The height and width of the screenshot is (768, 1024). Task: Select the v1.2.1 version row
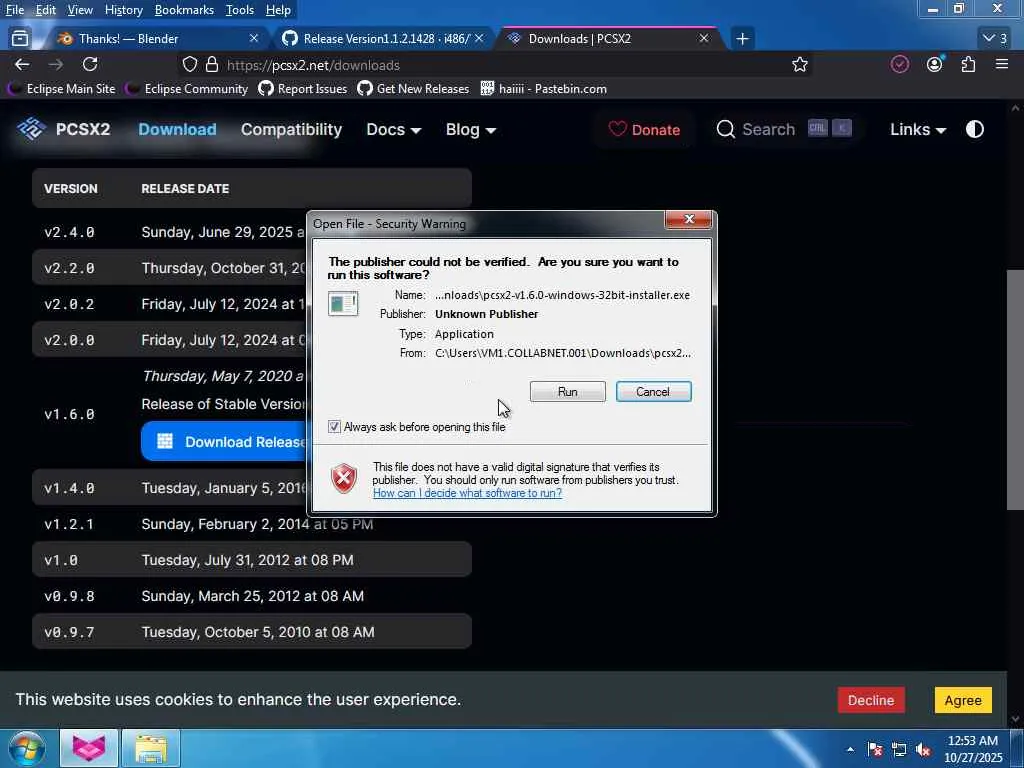point(251,524)
